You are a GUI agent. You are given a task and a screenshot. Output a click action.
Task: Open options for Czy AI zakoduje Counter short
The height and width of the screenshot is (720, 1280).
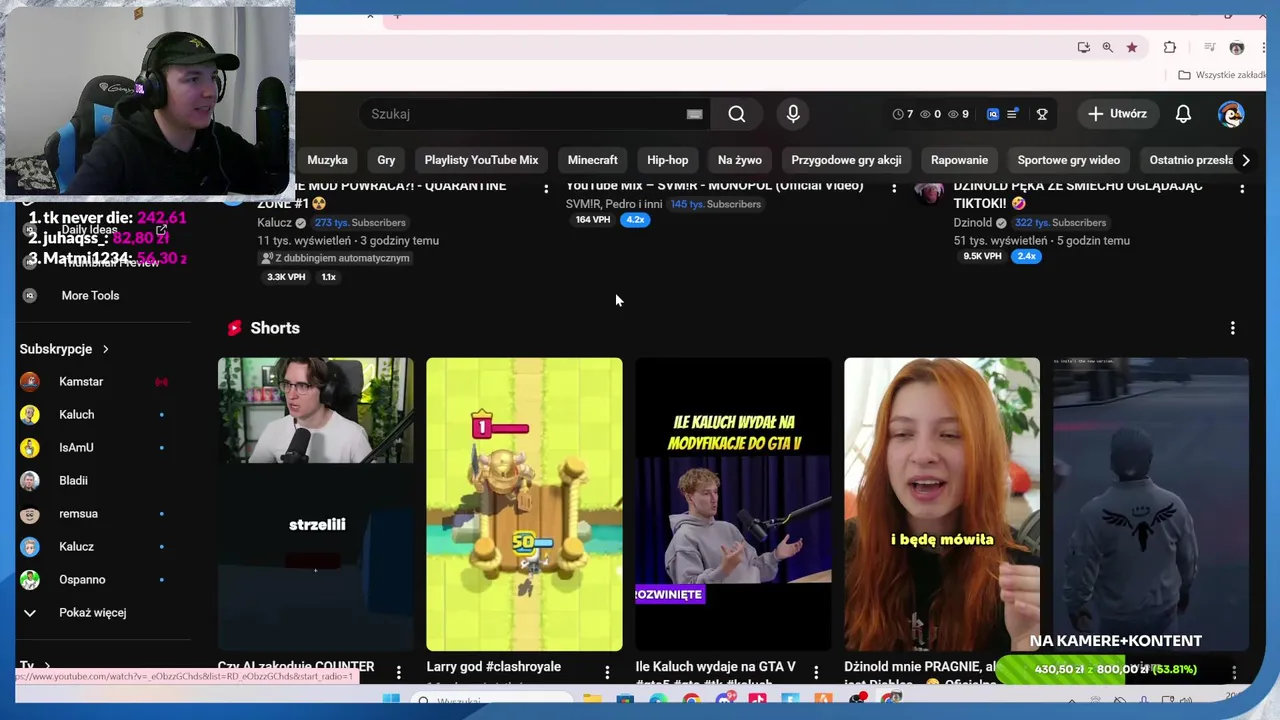398,672
